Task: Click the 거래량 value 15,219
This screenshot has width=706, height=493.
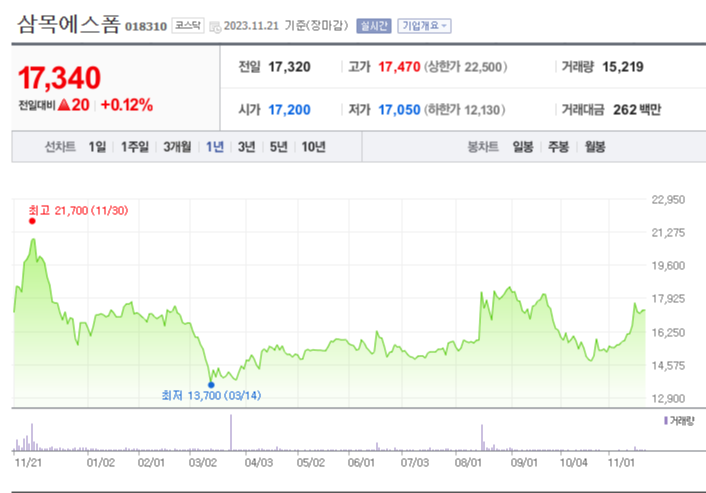Action: (623, 67)
